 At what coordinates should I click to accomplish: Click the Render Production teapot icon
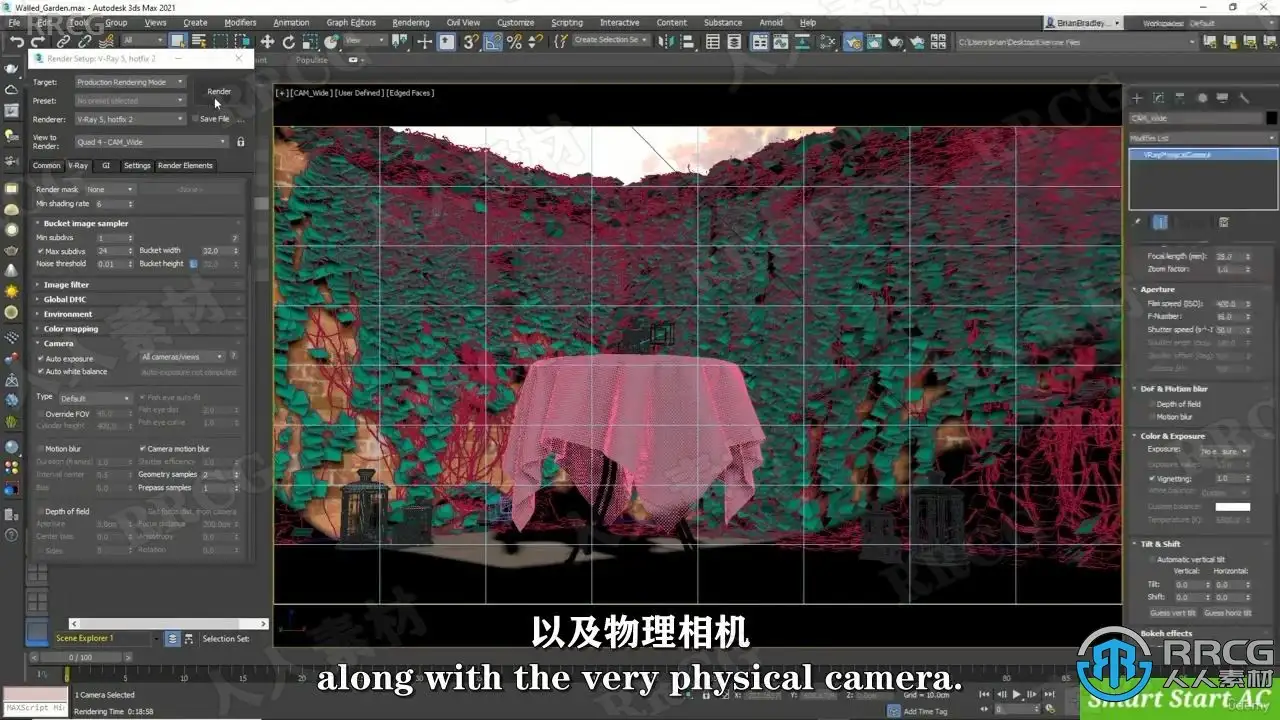(897, 41)
